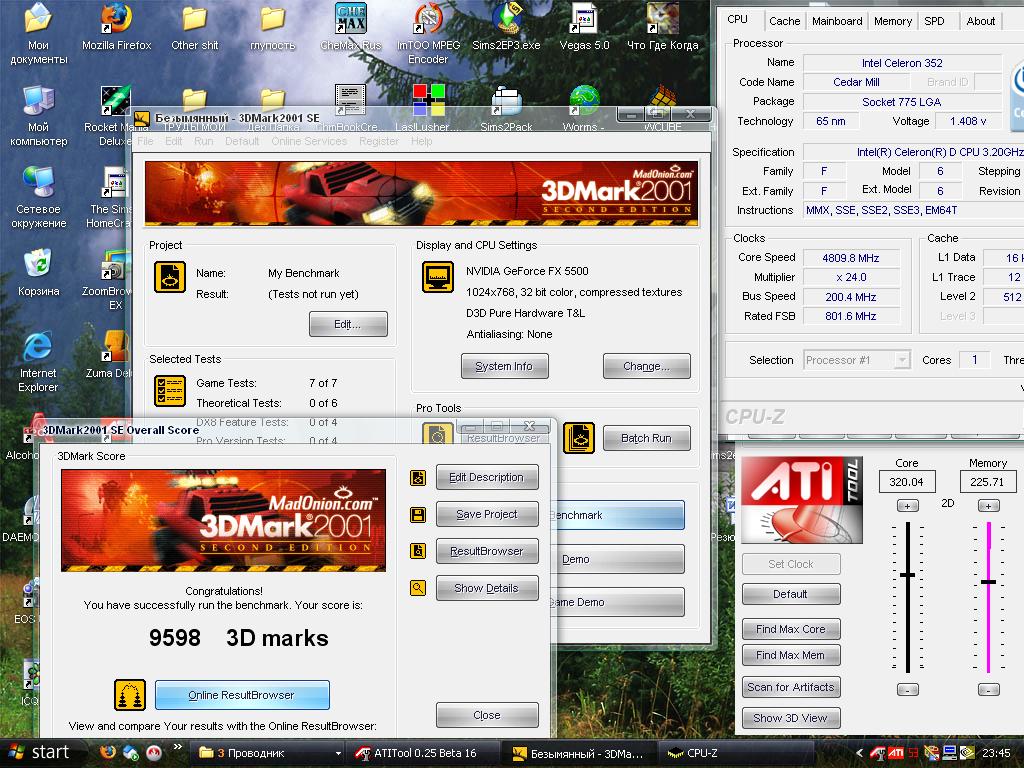Open the Online Services menu in 3DMark
Screen dimensions: 1024x768
pos(309,141)
